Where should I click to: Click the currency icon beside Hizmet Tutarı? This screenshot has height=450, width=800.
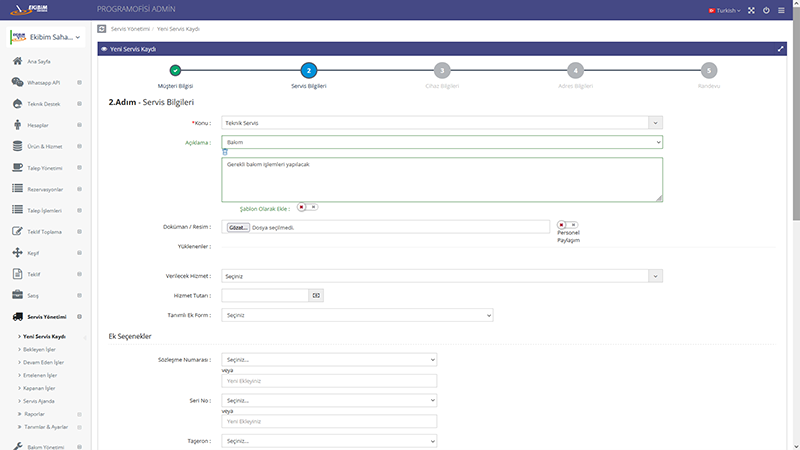click(316, 295)
